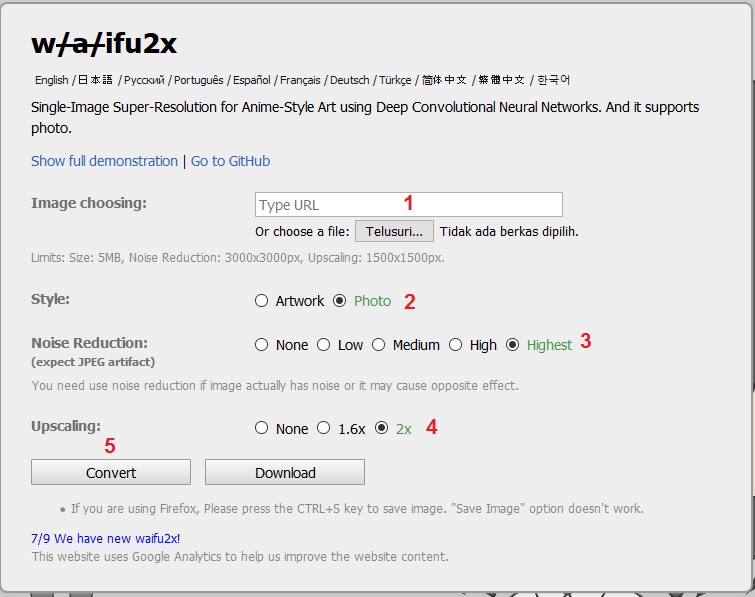Select the Artwork style radio button

[261, 301]
